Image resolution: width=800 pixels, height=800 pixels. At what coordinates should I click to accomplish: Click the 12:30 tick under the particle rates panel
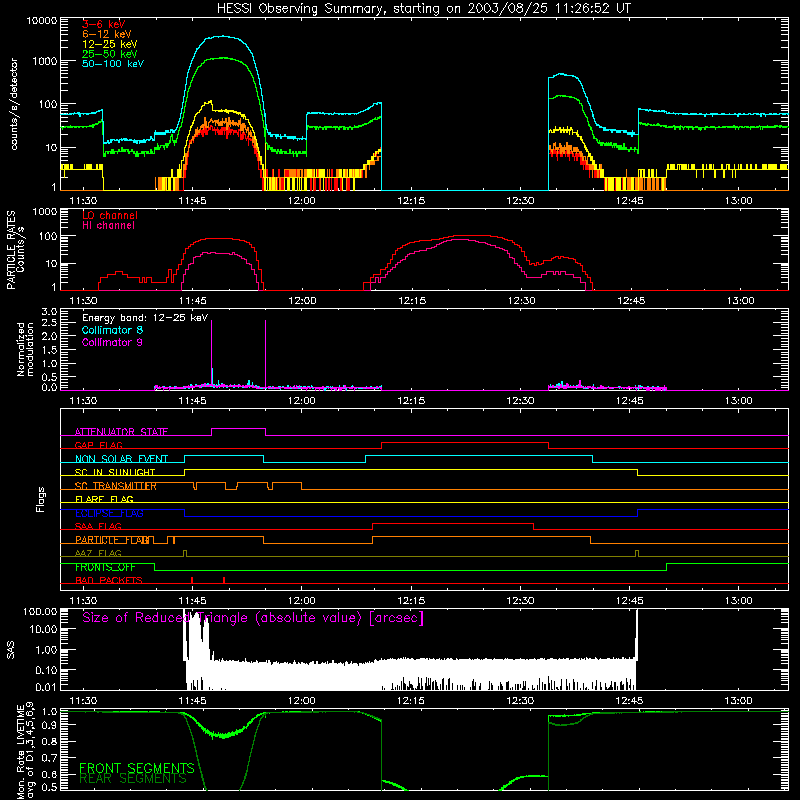521,301
